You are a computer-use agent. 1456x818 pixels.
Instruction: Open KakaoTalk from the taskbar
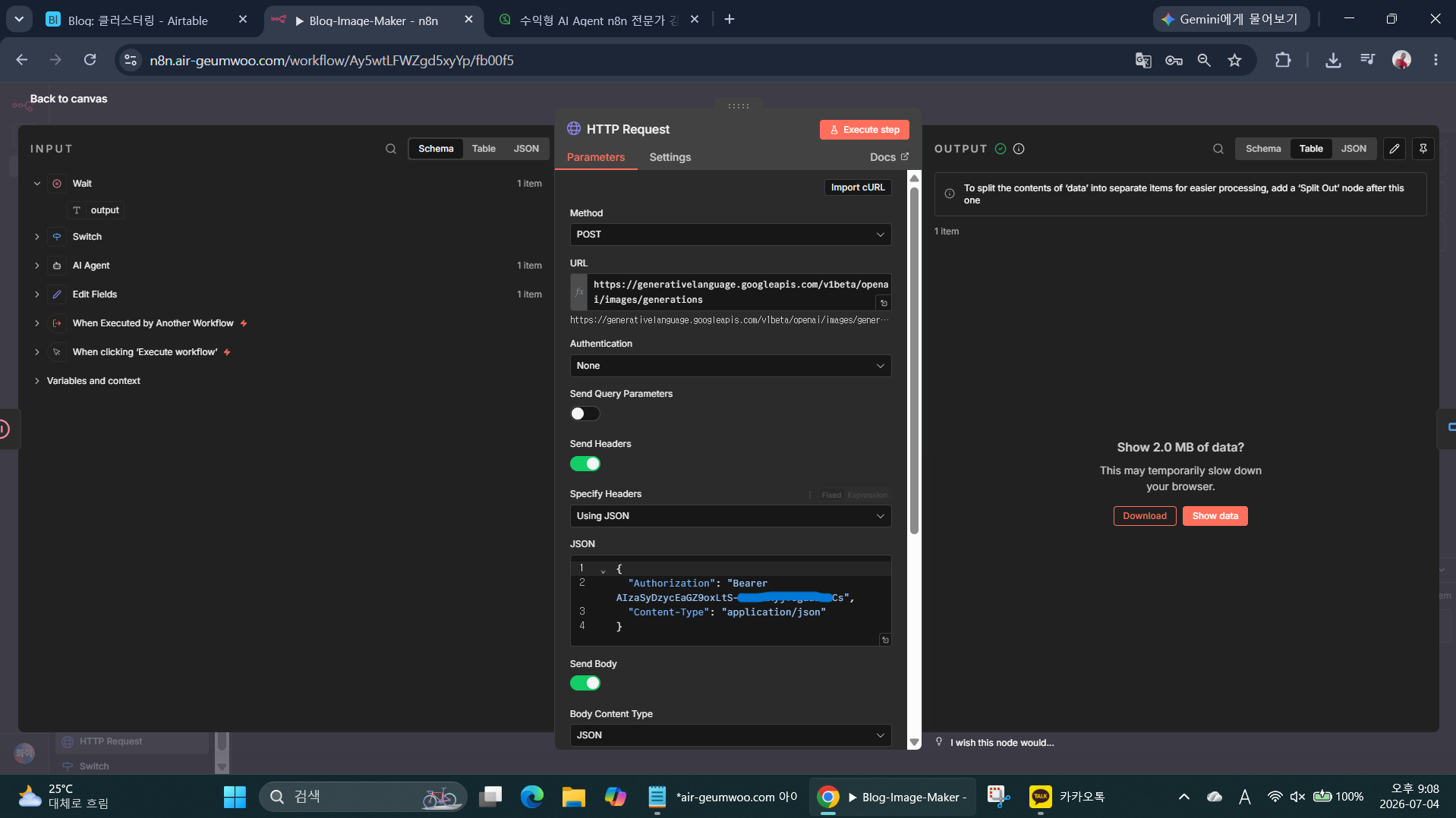pos(1067,797)
